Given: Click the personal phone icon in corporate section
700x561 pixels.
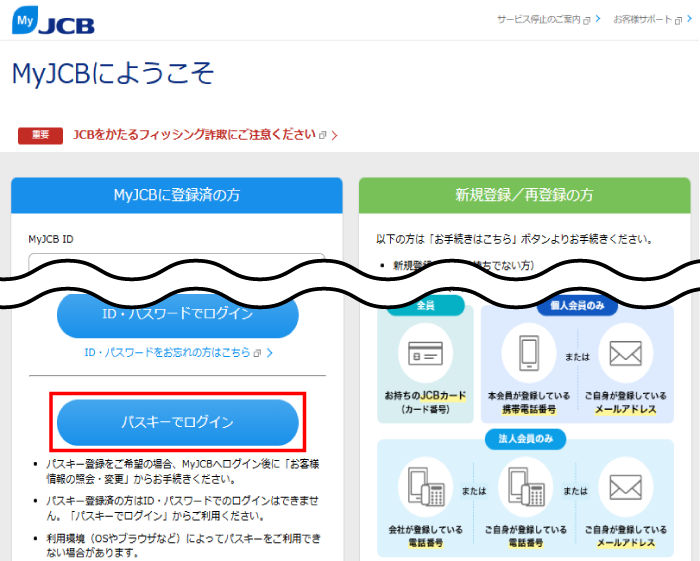Looking at the screenshot, I should coord(528,488).
